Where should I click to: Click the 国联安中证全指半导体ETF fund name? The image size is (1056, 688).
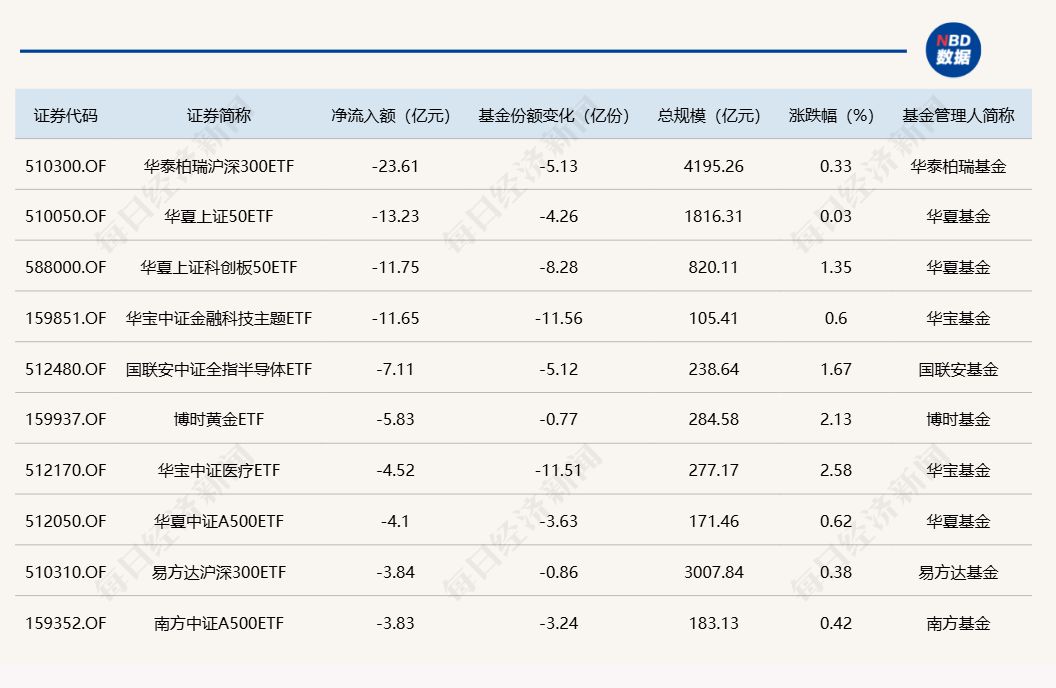point(219,369)
